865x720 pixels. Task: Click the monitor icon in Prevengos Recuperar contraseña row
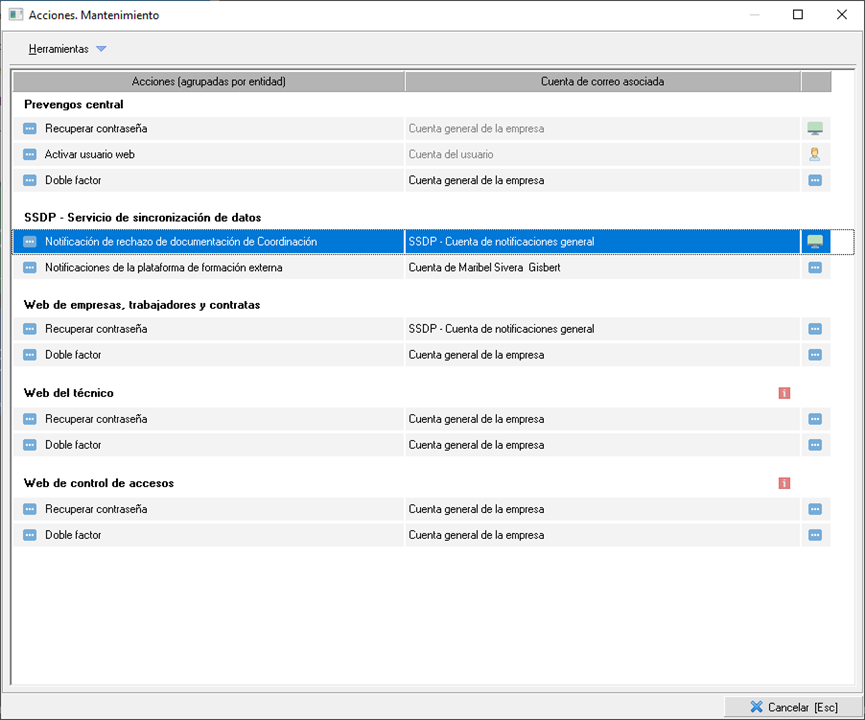[815, 129]
